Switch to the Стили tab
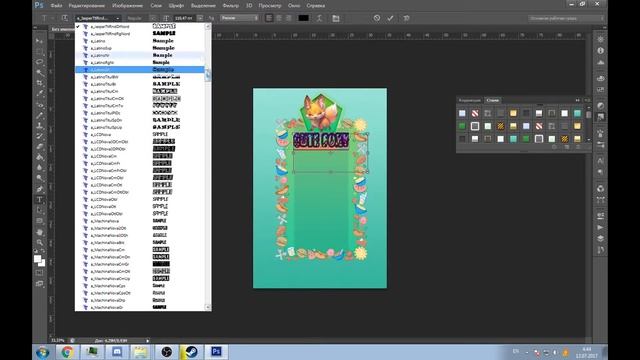The width and height of the screenshot is (640, 360). 493,100
